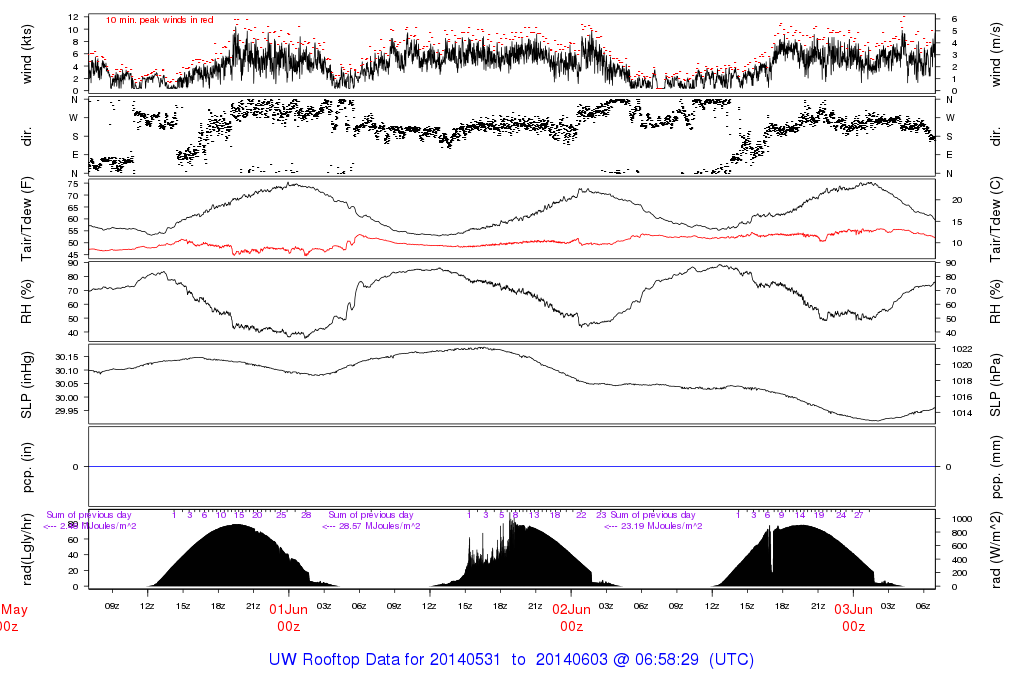Image resolution: width=1024 pixels, height=700 pixels.
Task: Click the "rad(Lgly/hr)" axis label
Action: click(27, 549)
